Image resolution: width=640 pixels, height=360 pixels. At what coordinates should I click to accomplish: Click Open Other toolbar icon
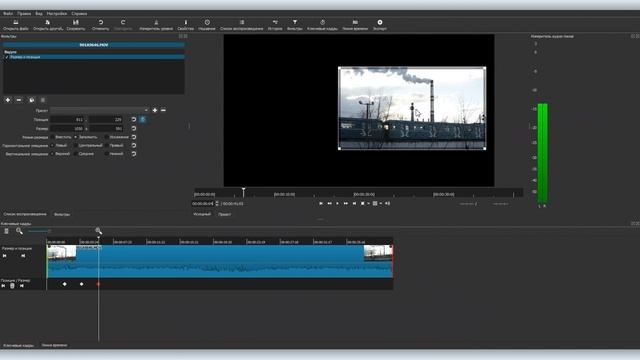pos(48,22)
